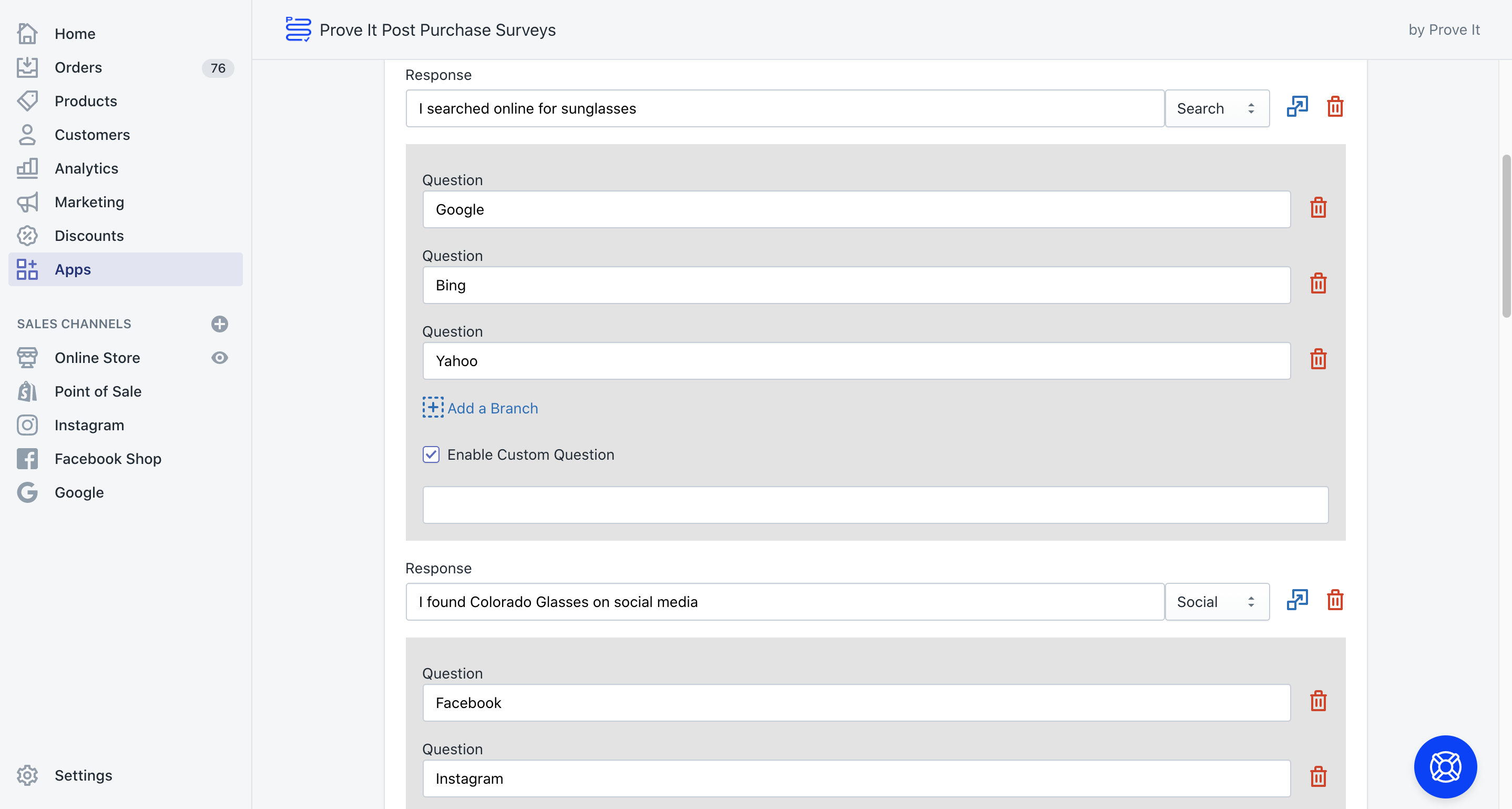Toggle Enable Custom Question checkbox
Screen dimensions: 1512x809
431,454
